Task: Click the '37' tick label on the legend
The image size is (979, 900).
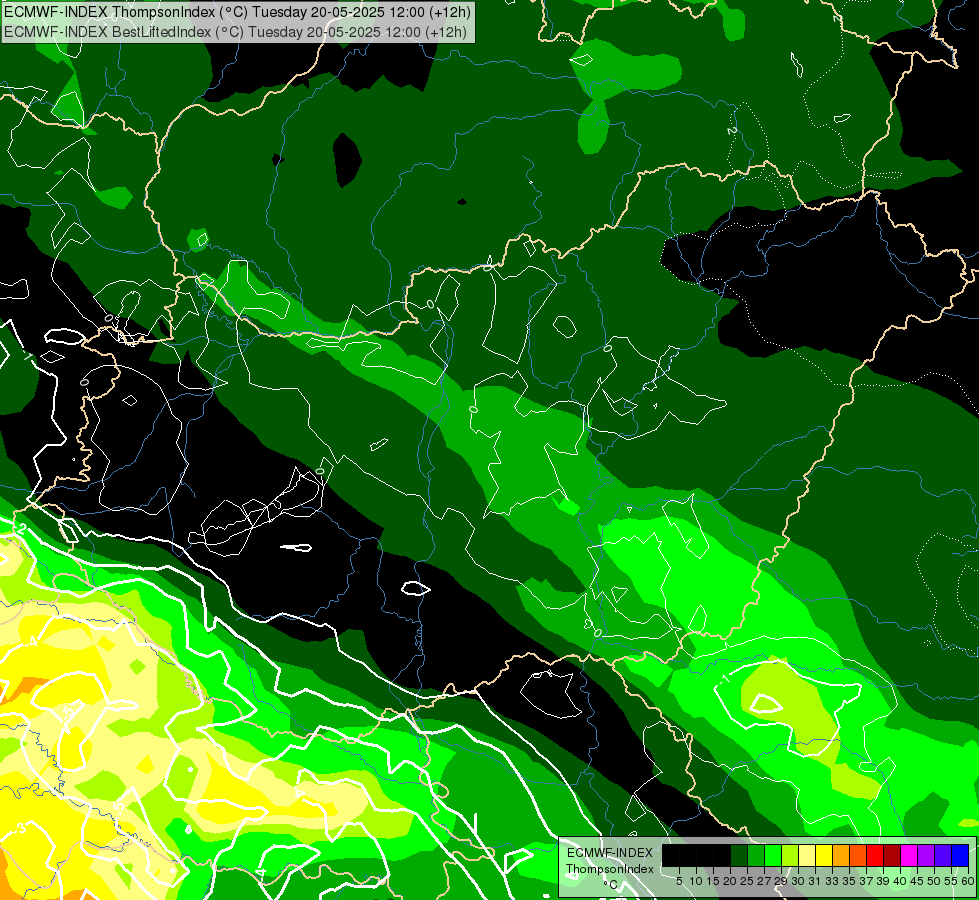Action: point(867,881)
